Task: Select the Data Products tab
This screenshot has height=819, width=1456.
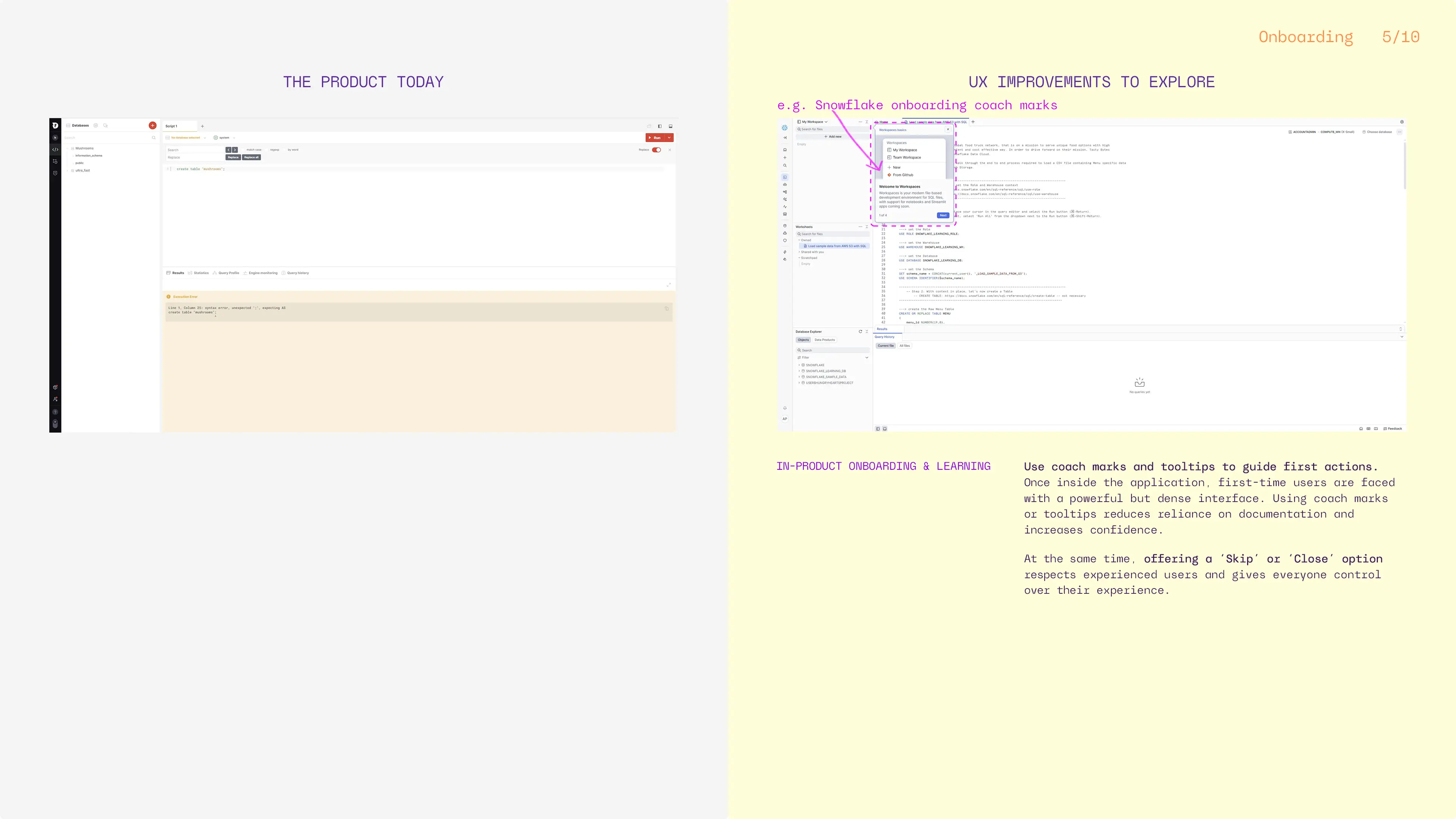Action: point(824,340)
